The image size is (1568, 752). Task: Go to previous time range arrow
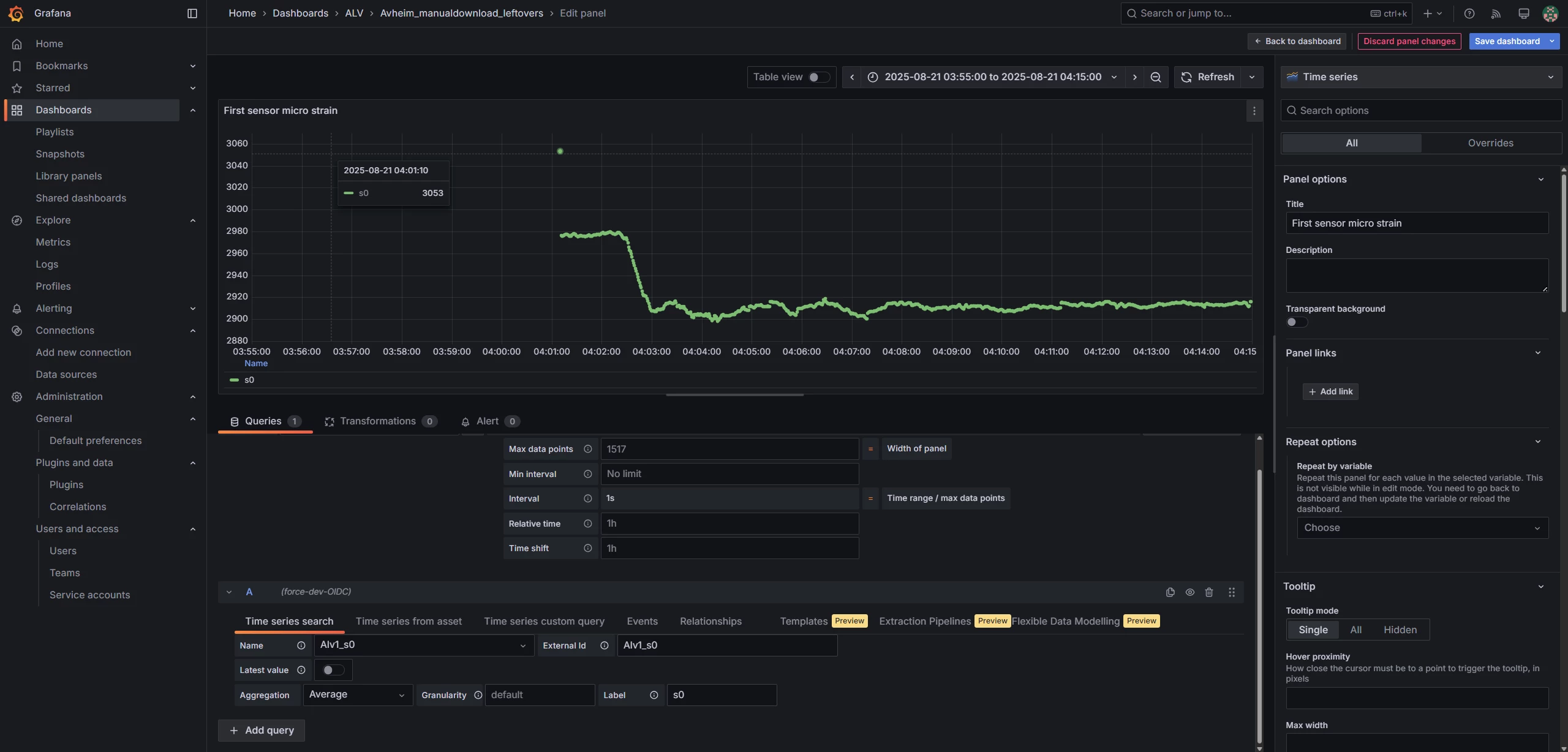pyautogui.click(x=851, y=77)
